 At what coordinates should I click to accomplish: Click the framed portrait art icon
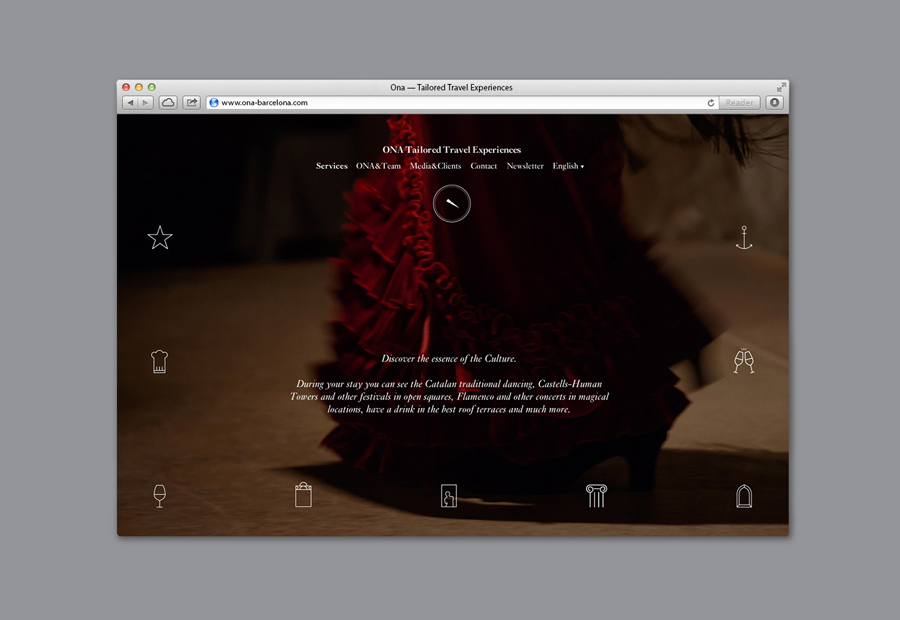pyautogui.click(x=449, y=496)
